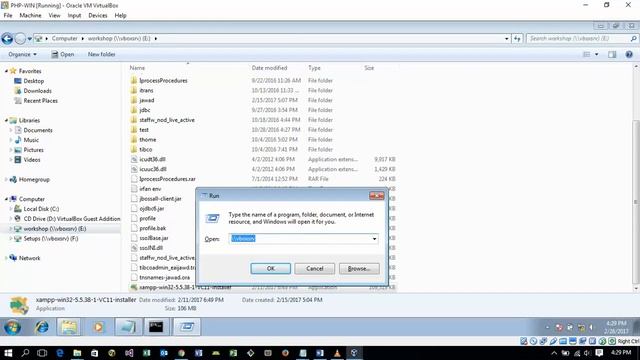Expand the Homegroup tree node
640x360 pixels.
(6, 180)
